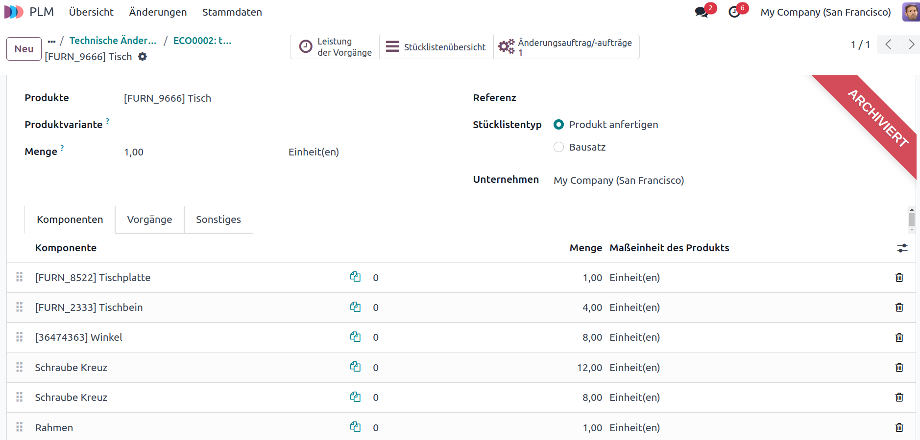Open the Einheit(en) quantity unit field
The image size is (920, 440).
coord(314,152)
